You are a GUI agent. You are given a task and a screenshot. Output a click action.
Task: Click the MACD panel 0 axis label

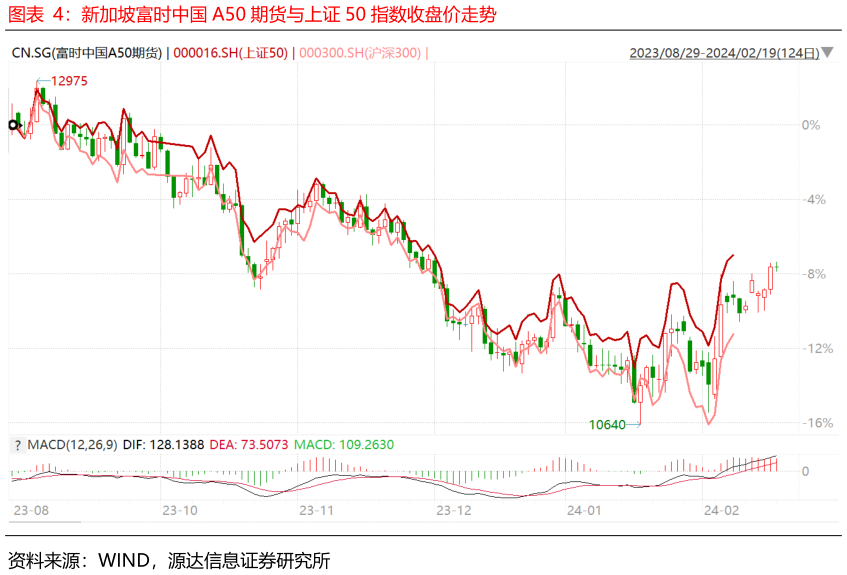(805, 471)
